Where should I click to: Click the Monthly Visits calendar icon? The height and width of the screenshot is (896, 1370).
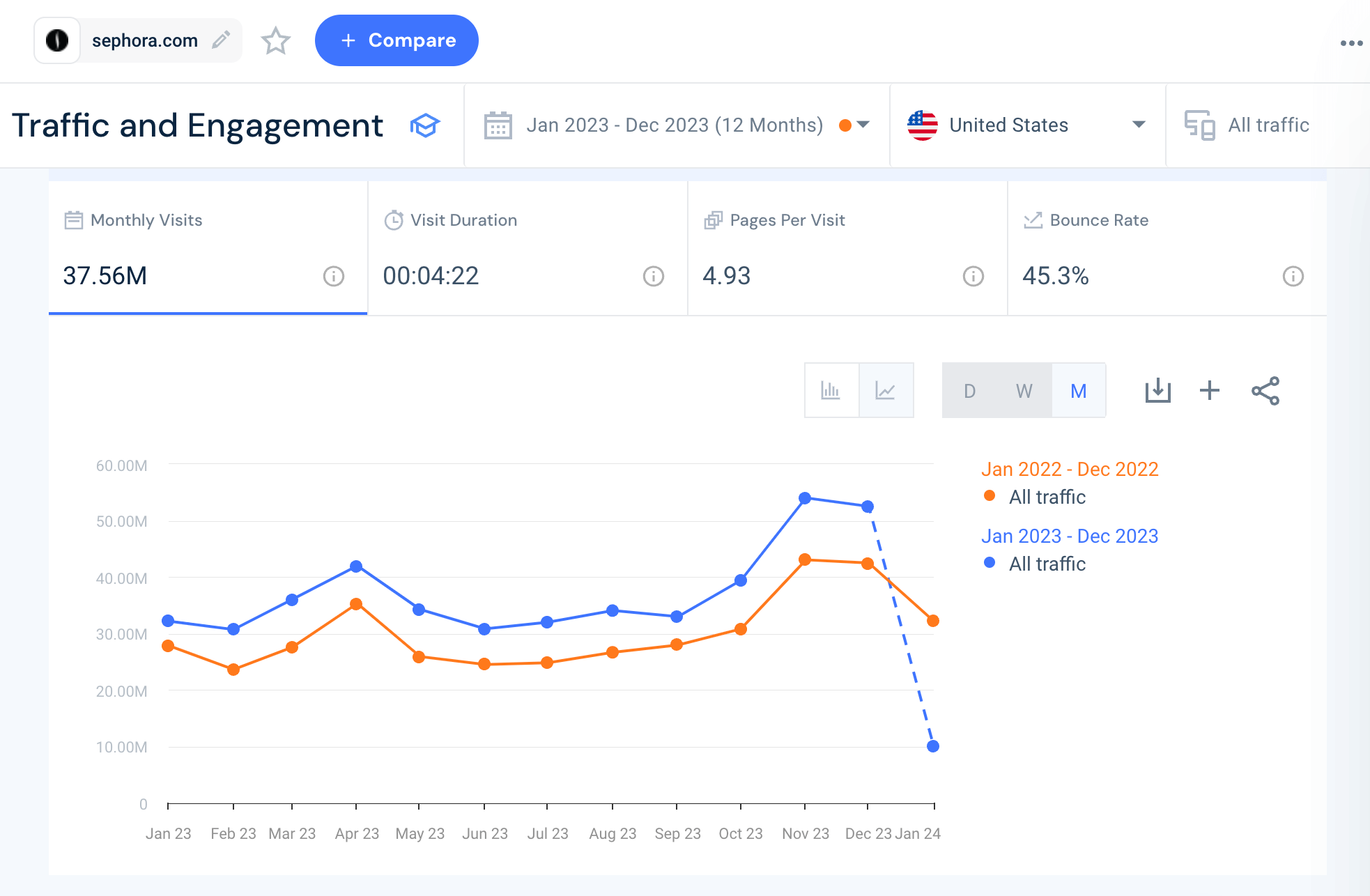(73, 220)
